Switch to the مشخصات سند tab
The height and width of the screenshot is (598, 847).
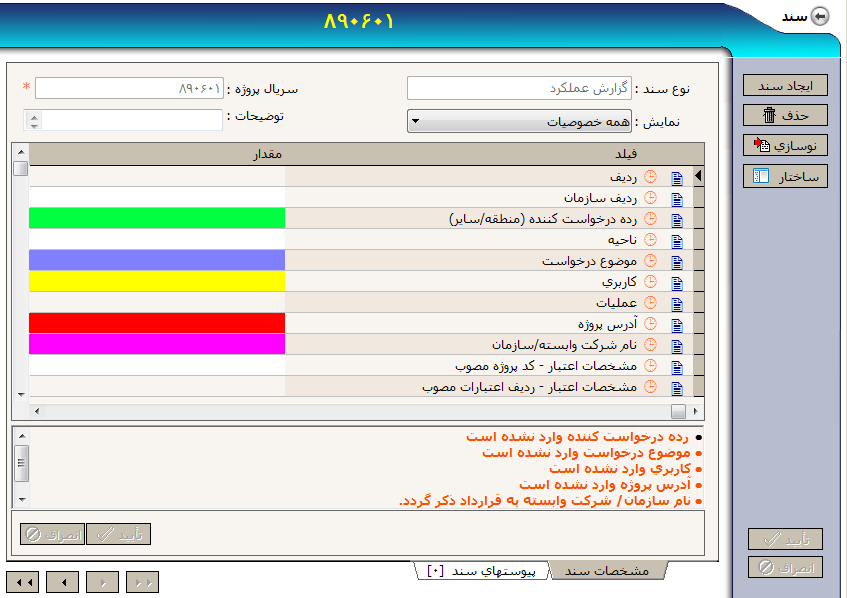tap(607, 571)
